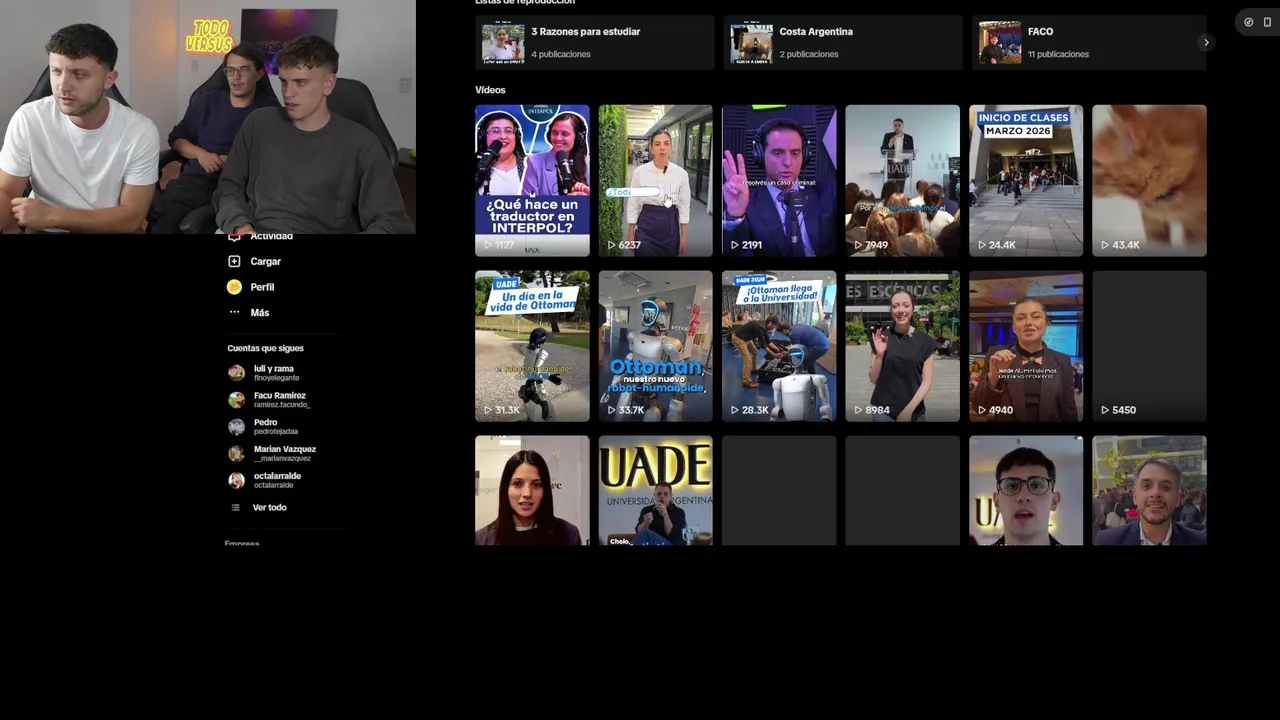Play the traductor en INTERPOL video

coord(532,181)
